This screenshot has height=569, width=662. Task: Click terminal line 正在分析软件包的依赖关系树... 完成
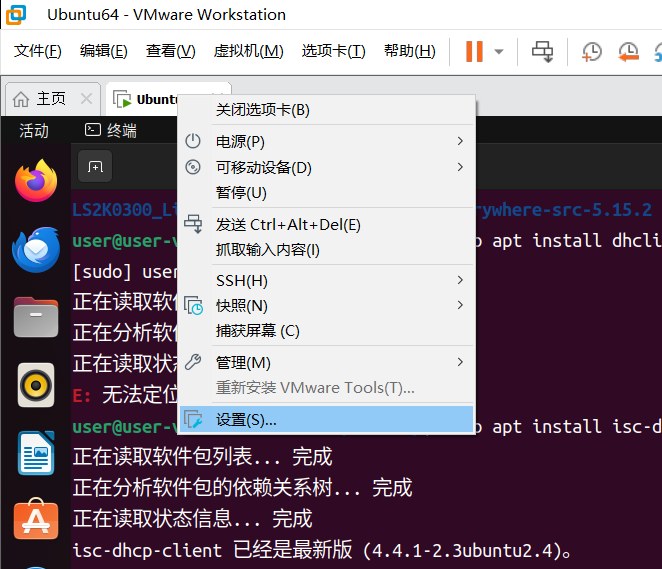242,488
